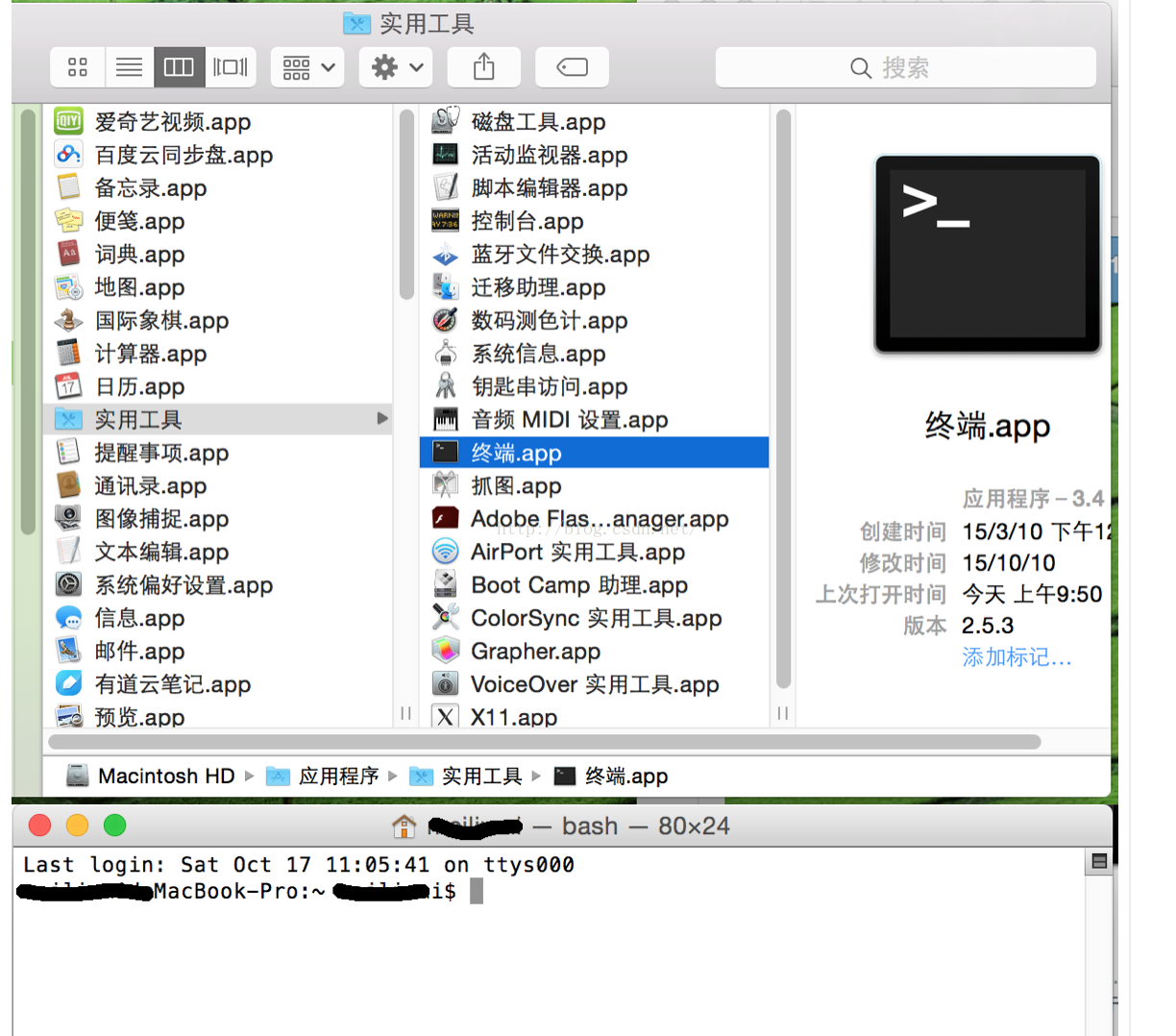Select Grapher.app row
This screenshot has height=1036, width=1176.
(x=594, y=651)
